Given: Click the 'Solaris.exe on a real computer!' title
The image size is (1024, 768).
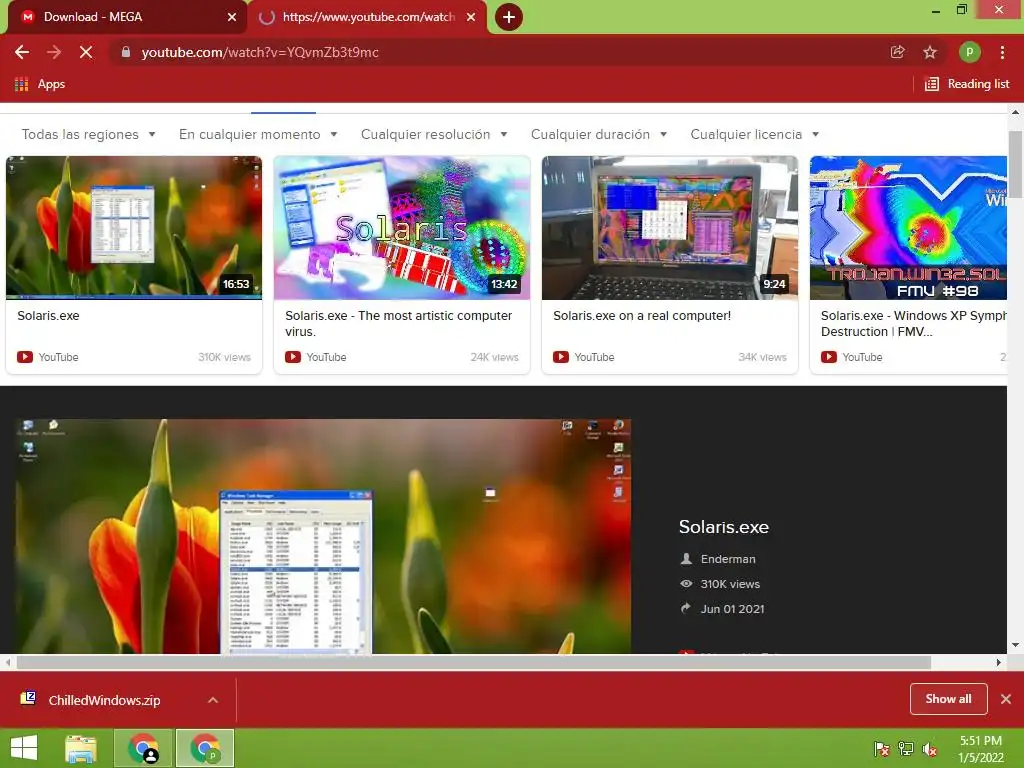Looking at the screenshot, I should (642, 315).
